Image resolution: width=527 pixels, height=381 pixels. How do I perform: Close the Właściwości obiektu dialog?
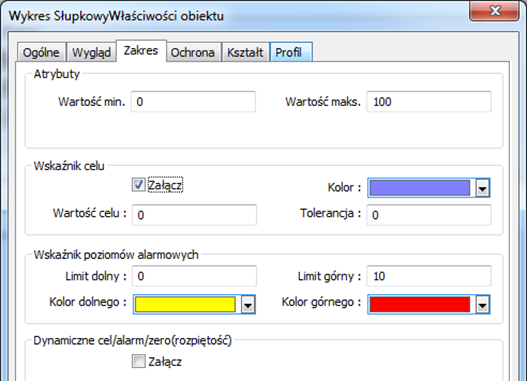(494, 11)
